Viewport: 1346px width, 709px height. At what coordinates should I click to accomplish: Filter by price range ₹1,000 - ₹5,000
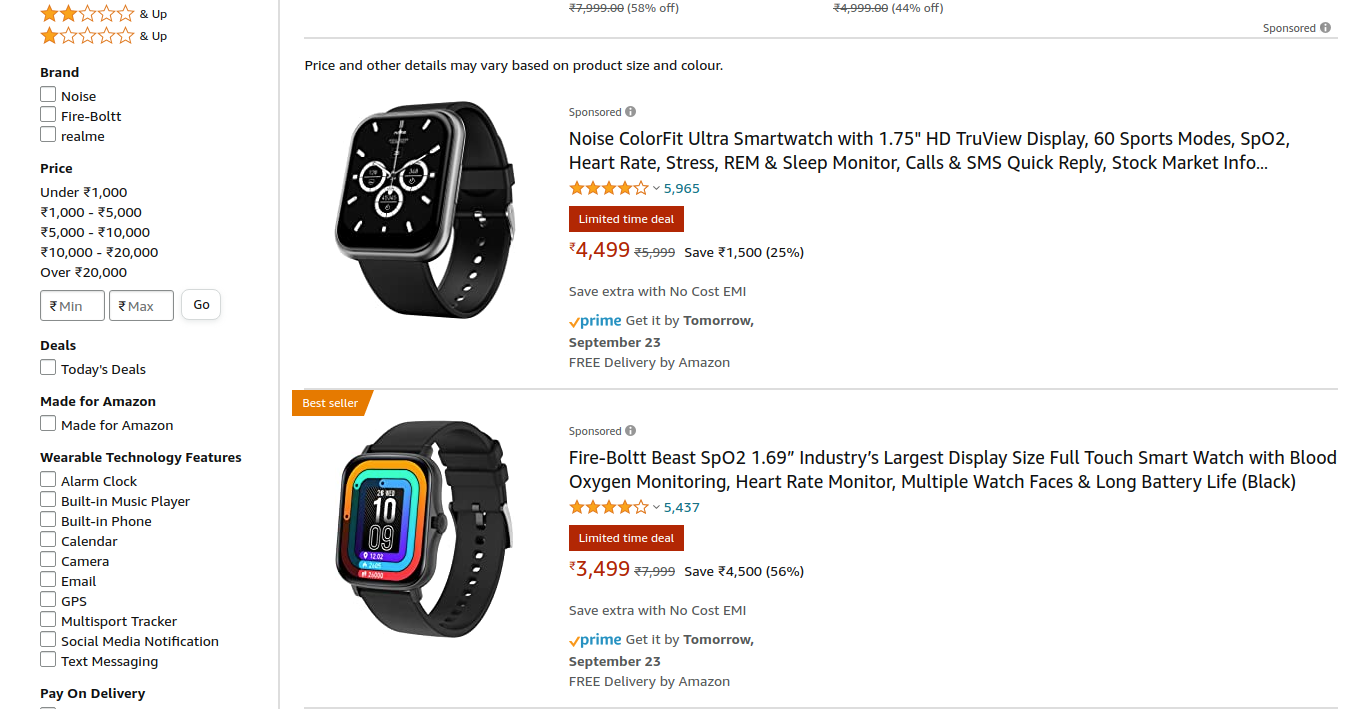click(91, 212)
